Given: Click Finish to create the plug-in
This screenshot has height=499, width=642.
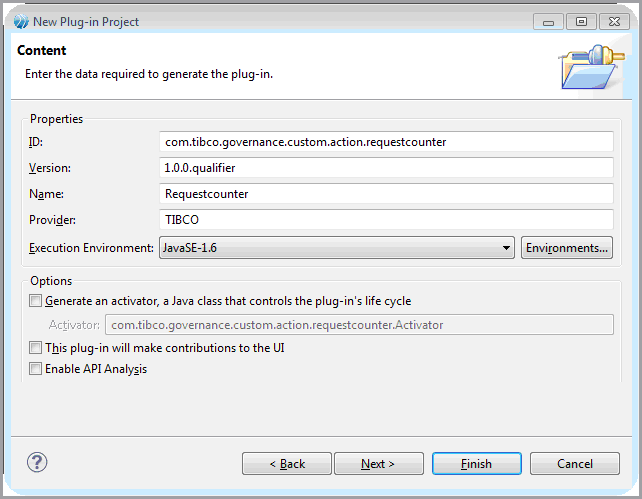Looking at the screenshot, I should (x=476, y=464).
